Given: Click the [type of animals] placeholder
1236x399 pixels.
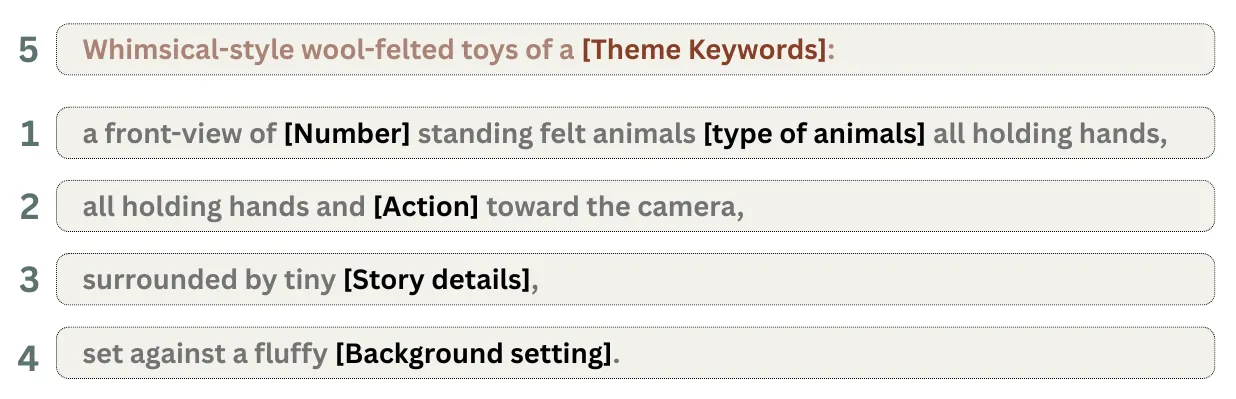Looking at the screenshot, I should (814, 133).
